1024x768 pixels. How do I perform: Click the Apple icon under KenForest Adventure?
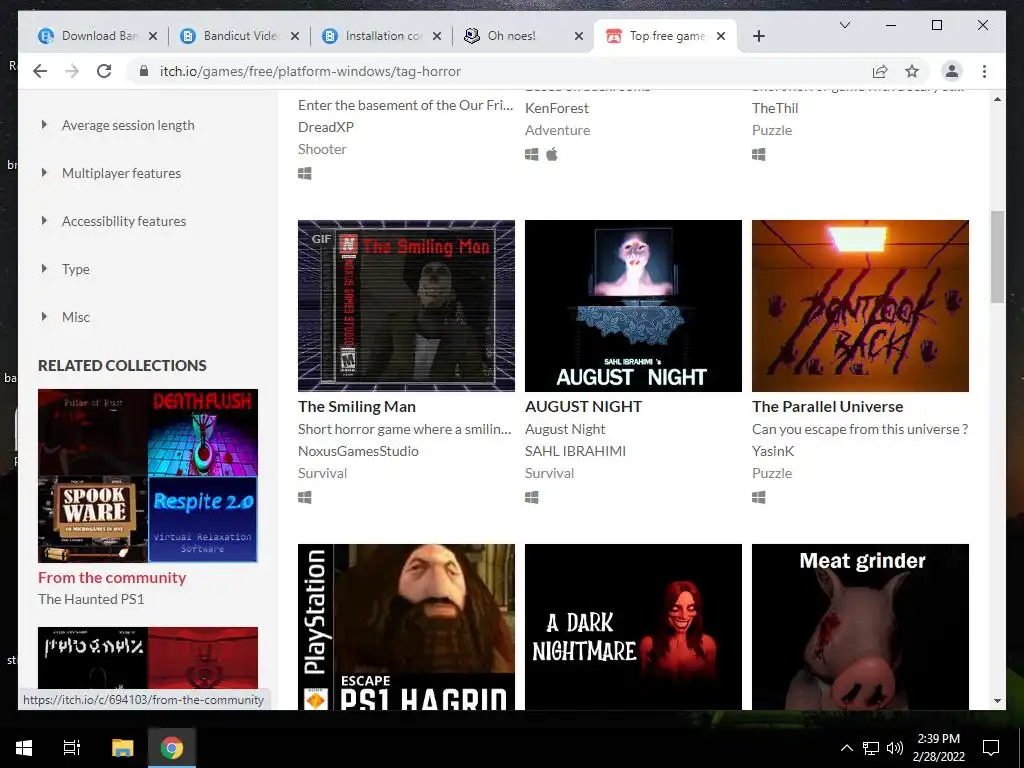click(552, 154)
